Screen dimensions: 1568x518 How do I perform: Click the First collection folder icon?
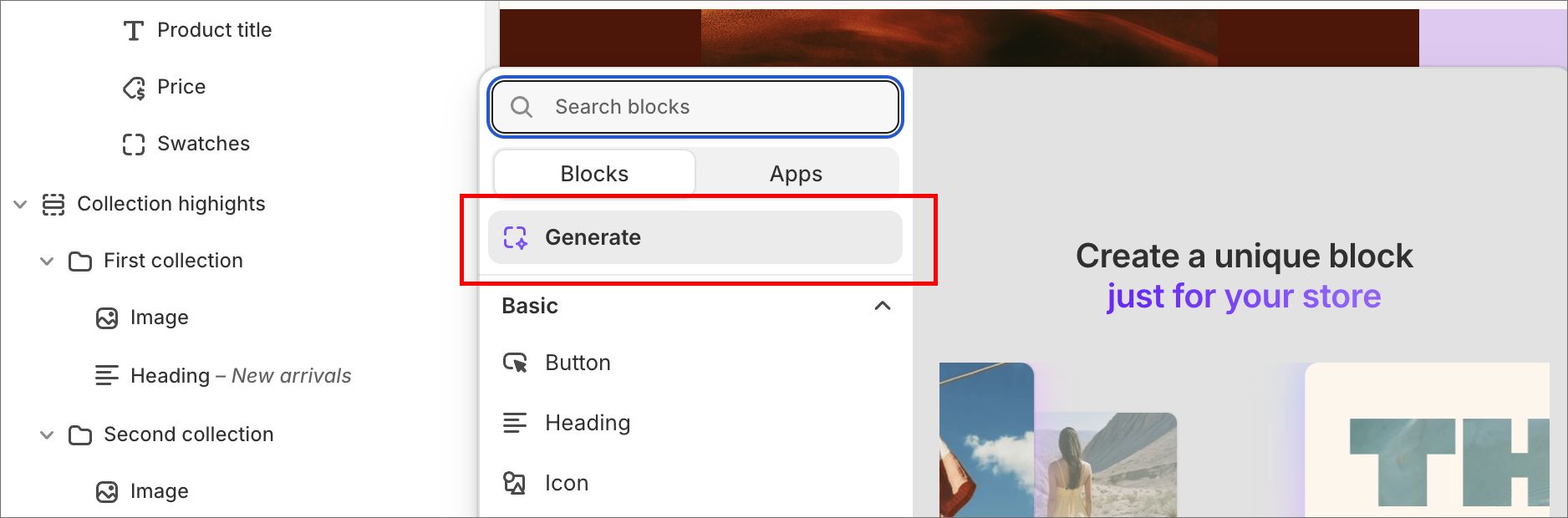pos(80,262)
